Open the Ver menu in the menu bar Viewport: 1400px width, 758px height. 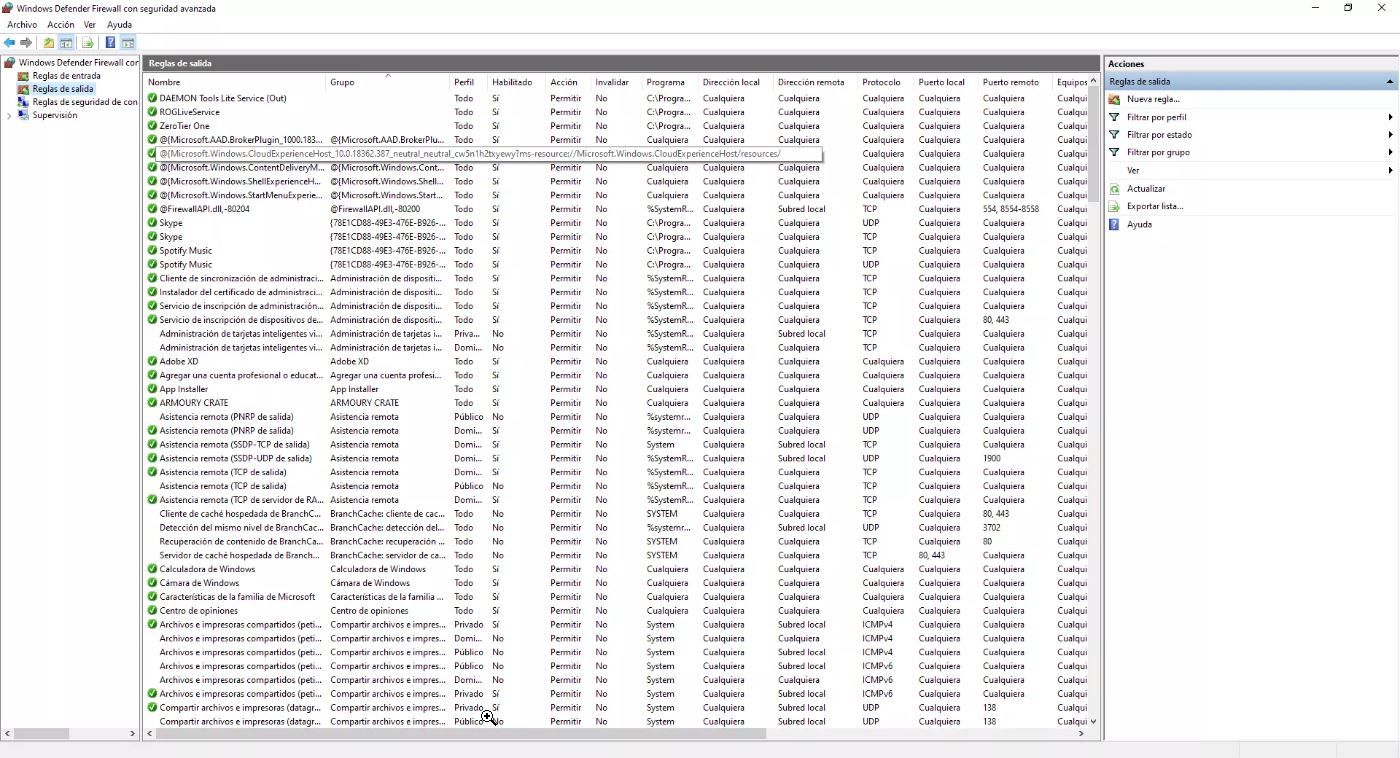(90, 25)
